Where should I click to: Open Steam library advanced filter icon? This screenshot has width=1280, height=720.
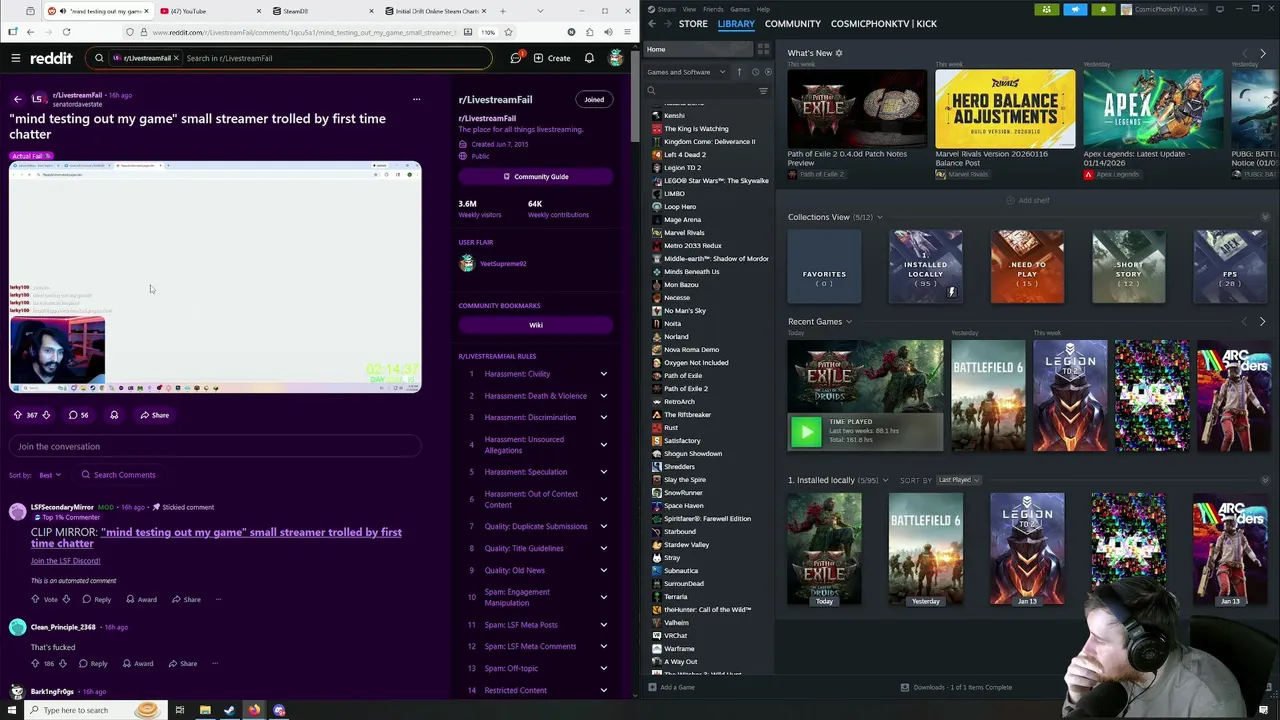point(763,91)
